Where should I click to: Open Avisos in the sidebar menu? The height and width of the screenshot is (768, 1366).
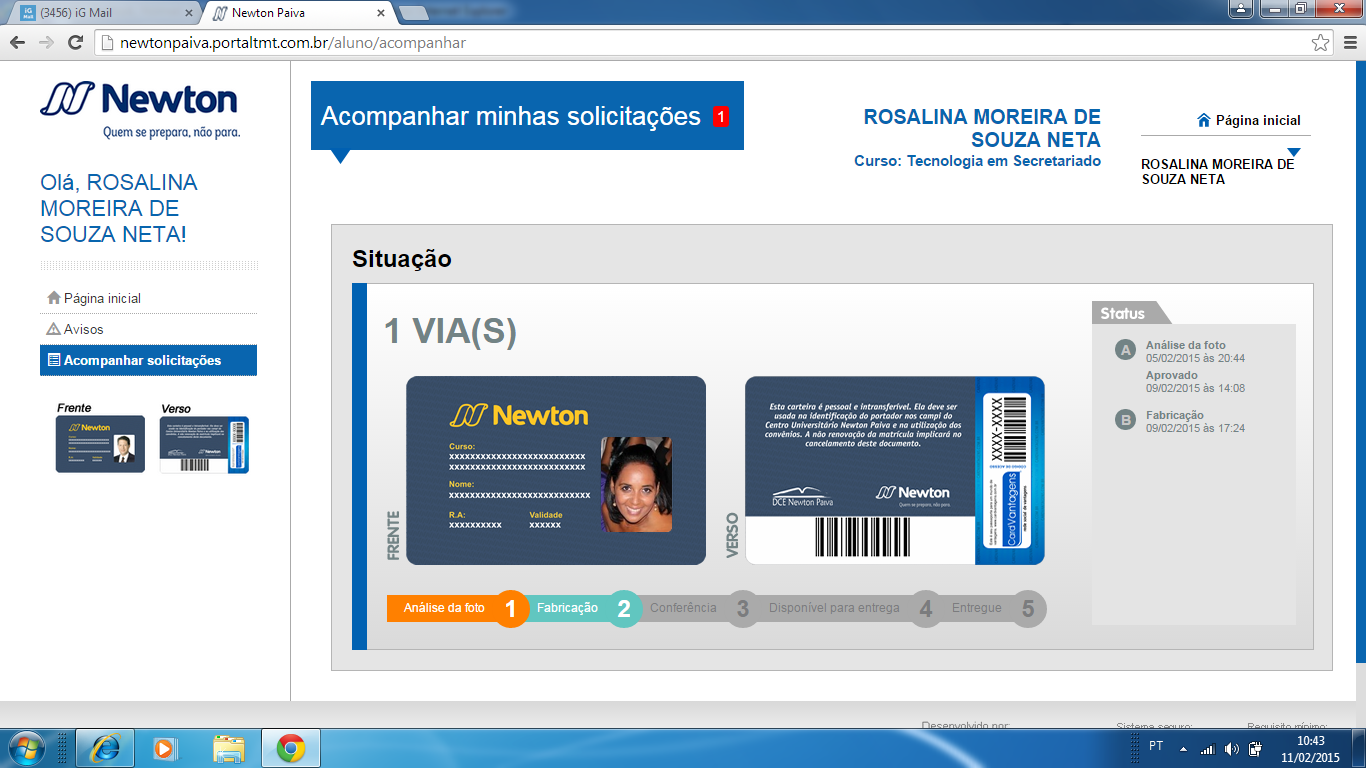(x=148, y=329)
